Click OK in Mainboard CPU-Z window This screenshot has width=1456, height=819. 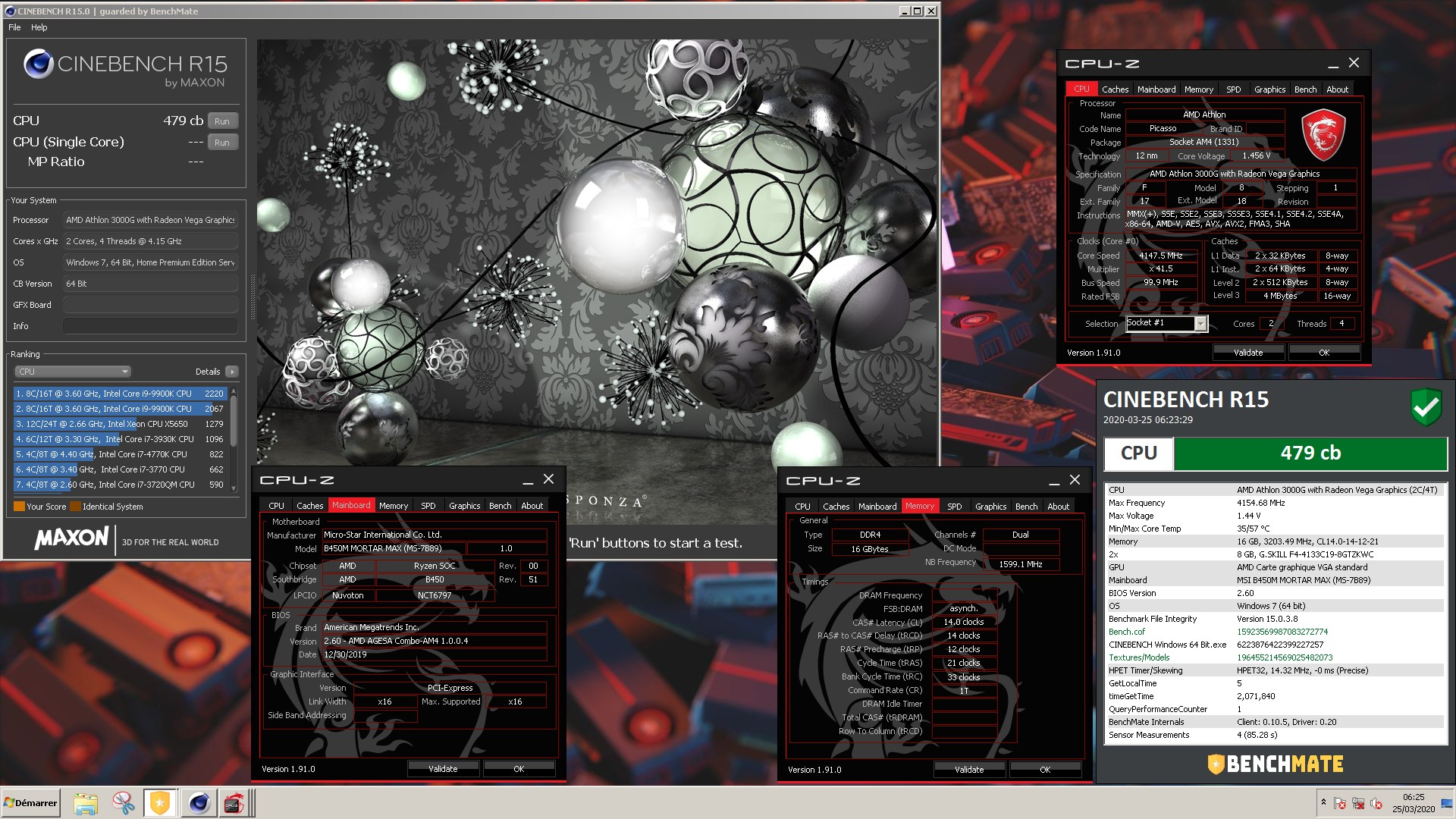519,769
